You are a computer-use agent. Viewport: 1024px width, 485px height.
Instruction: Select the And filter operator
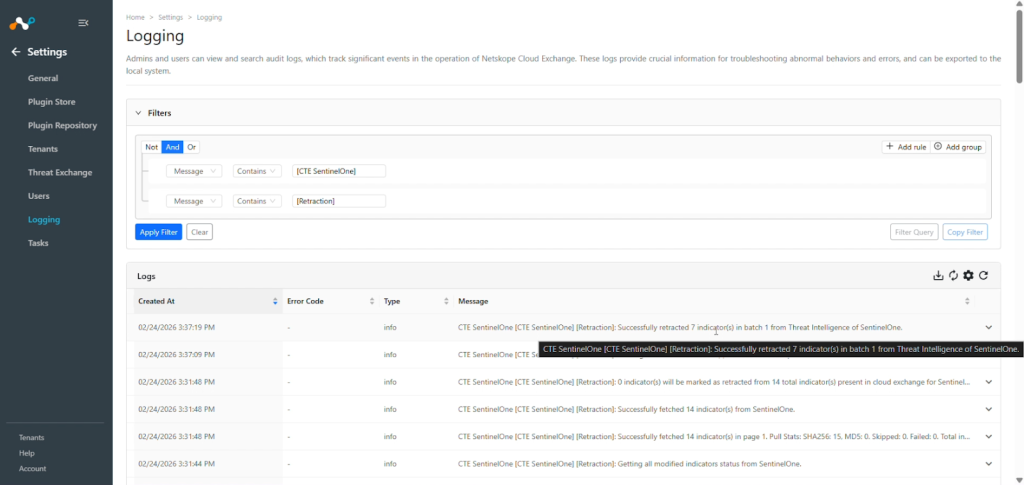(172, 148)
